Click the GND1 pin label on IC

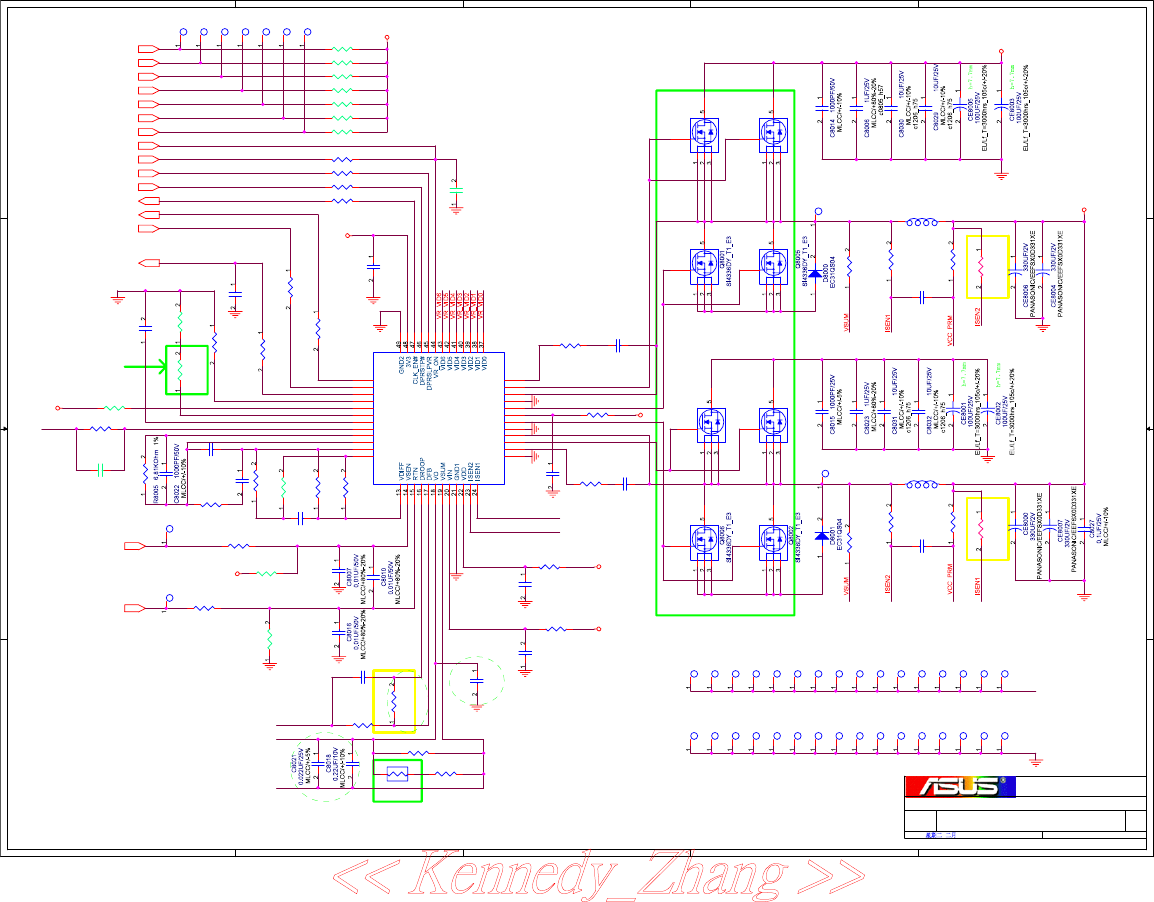click(456, 472)
